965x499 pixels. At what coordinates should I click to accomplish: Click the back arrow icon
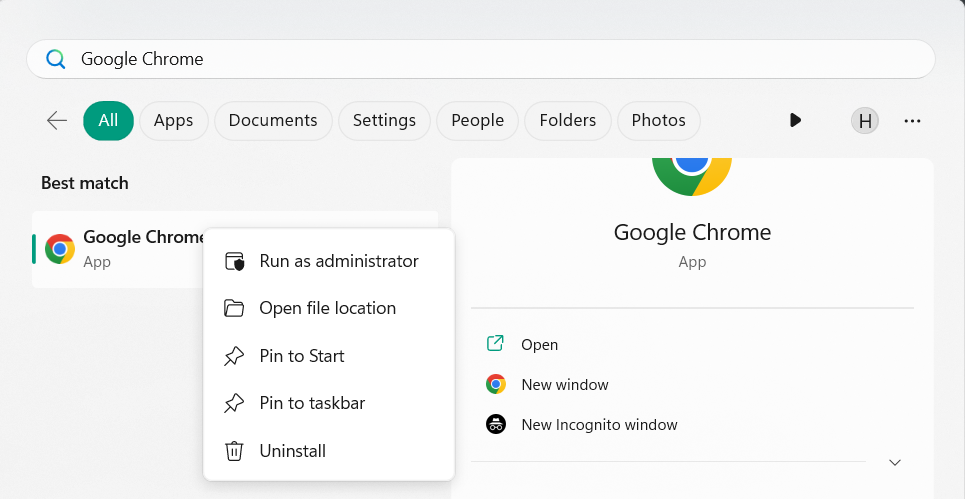coord(57,121)
